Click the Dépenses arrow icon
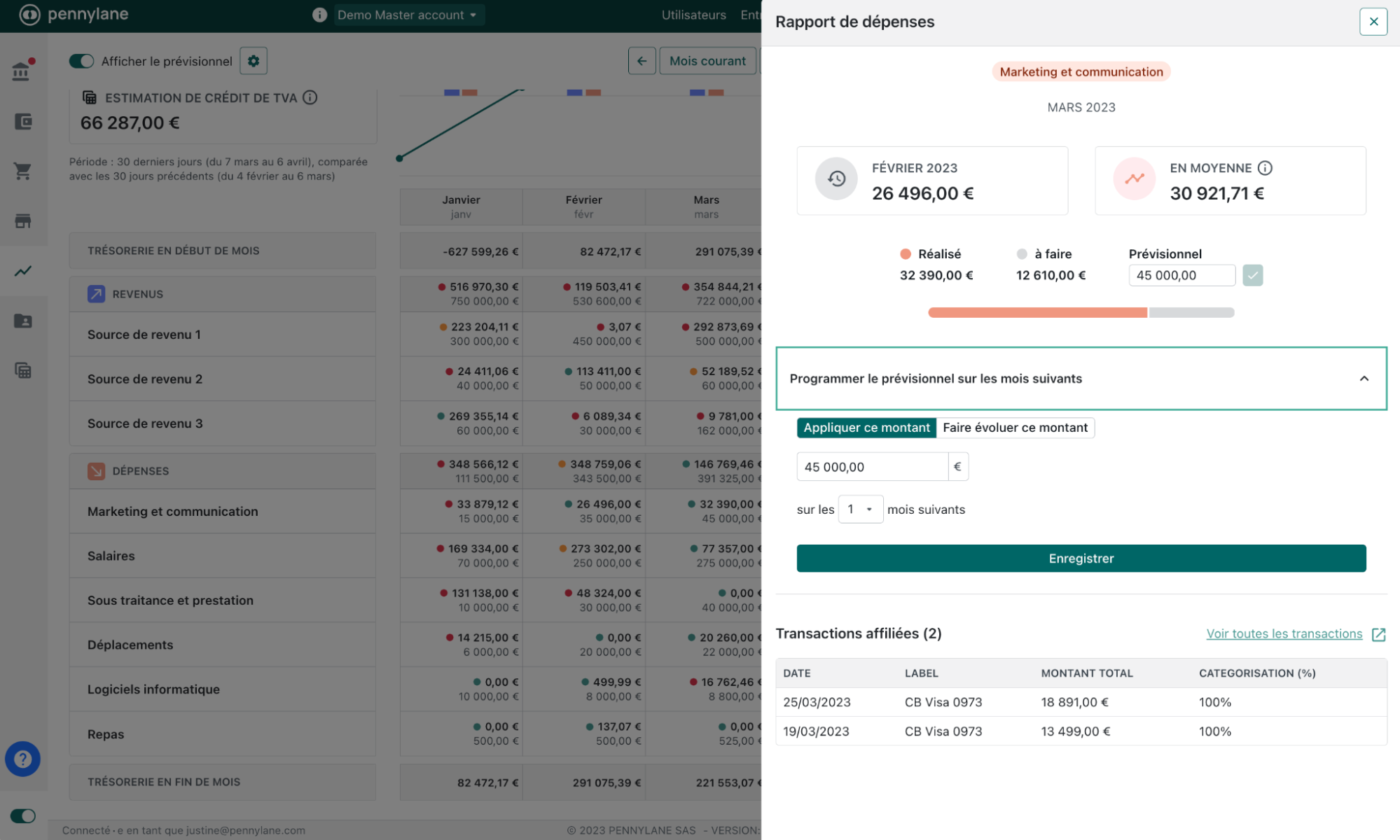The height and width of the screenshot is (840, 1400). point(96,471)
